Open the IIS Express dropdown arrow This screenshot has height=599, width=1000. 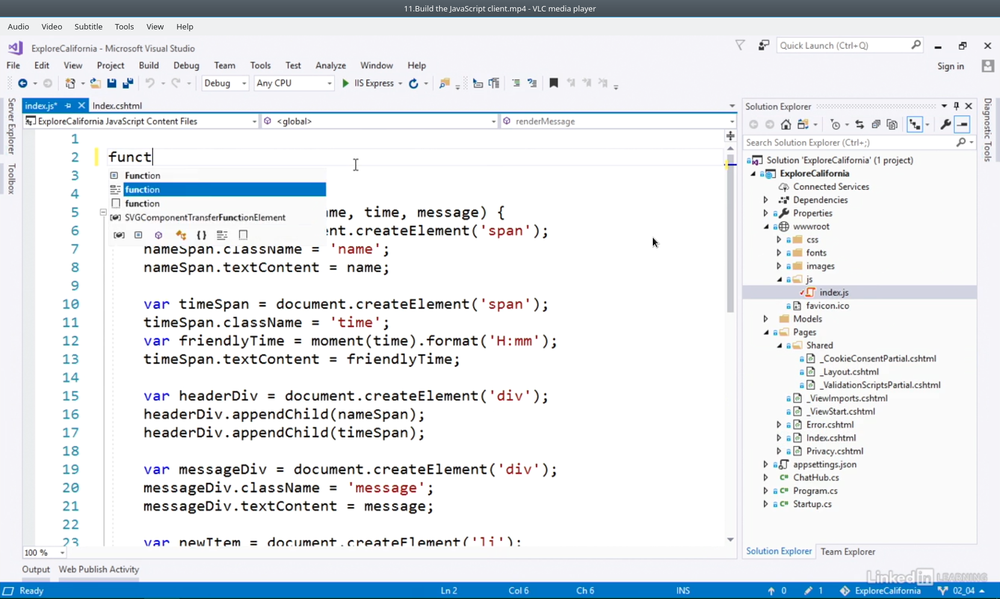(x=401, y=84)
